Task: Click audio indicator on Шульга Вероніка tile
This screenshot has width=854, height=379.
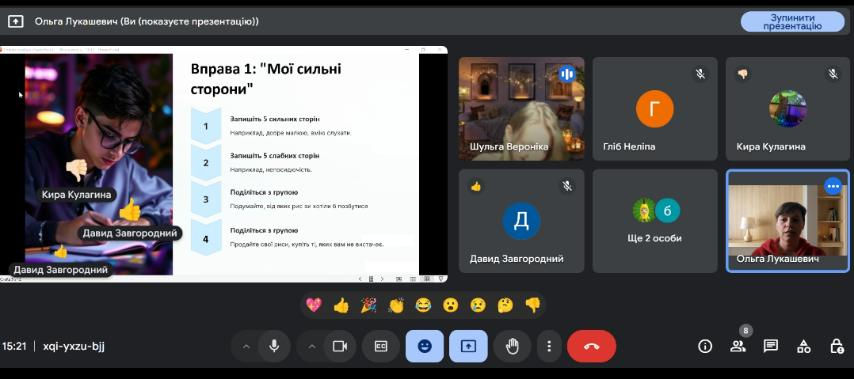Action: [x=567, y=74]
